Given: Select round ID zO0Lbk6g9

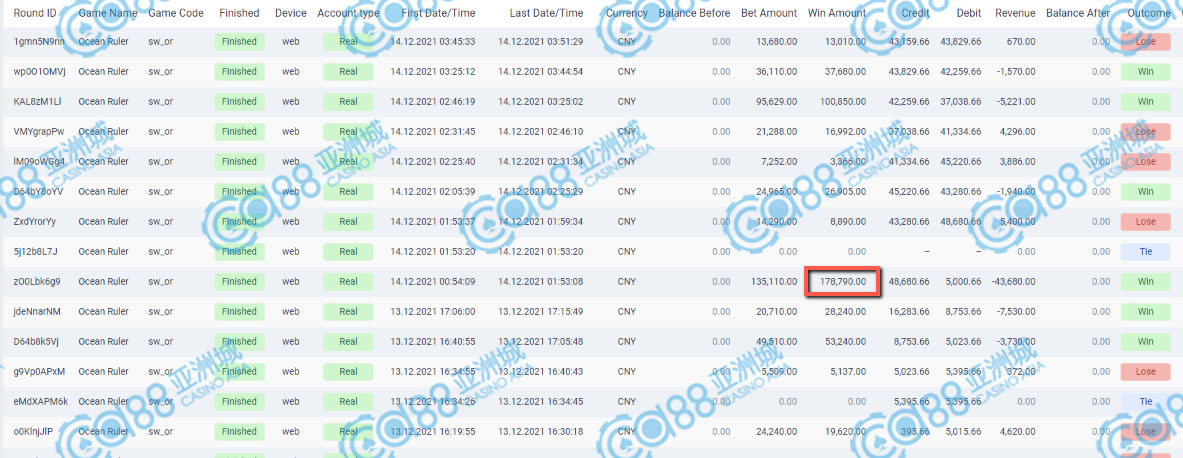Looking at the screenshot, I should [x=38, y=281].
